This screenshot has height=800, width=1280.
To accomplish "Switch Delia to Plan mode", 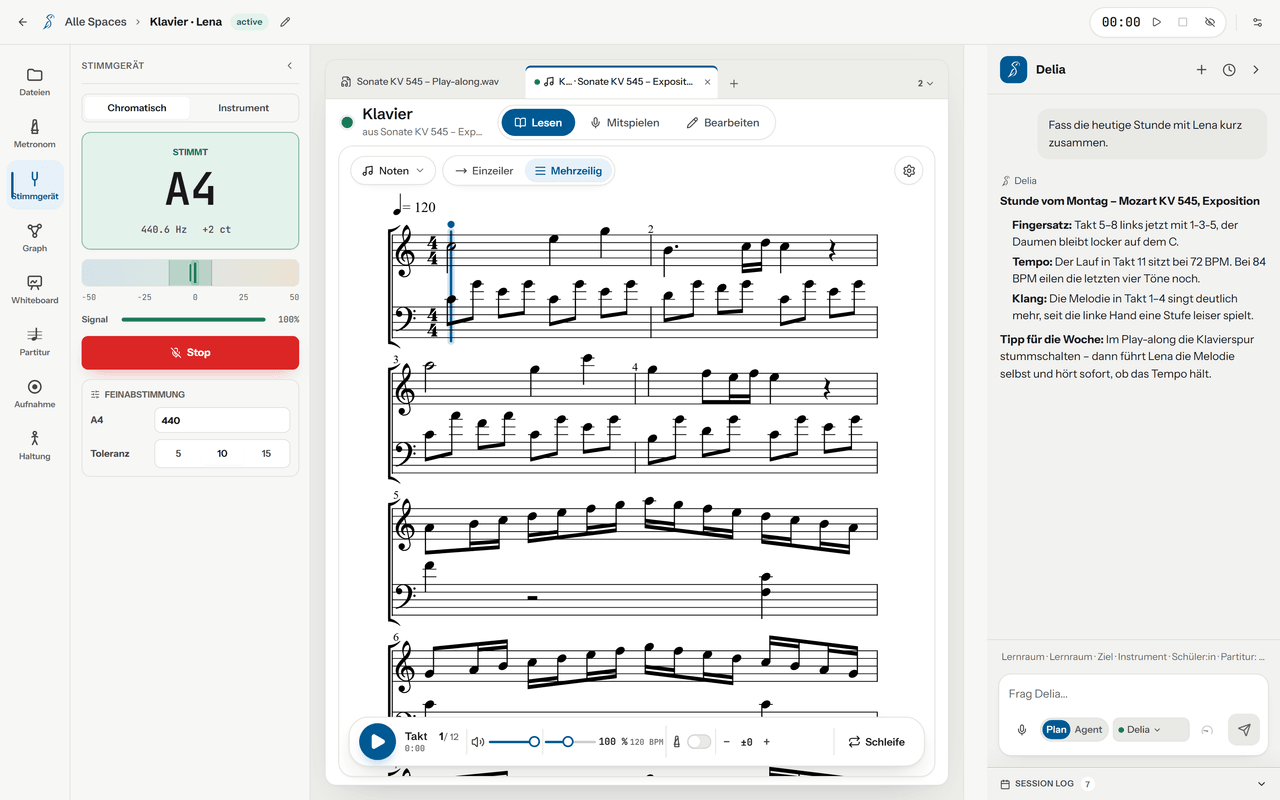I will [x=1056, y=730].
